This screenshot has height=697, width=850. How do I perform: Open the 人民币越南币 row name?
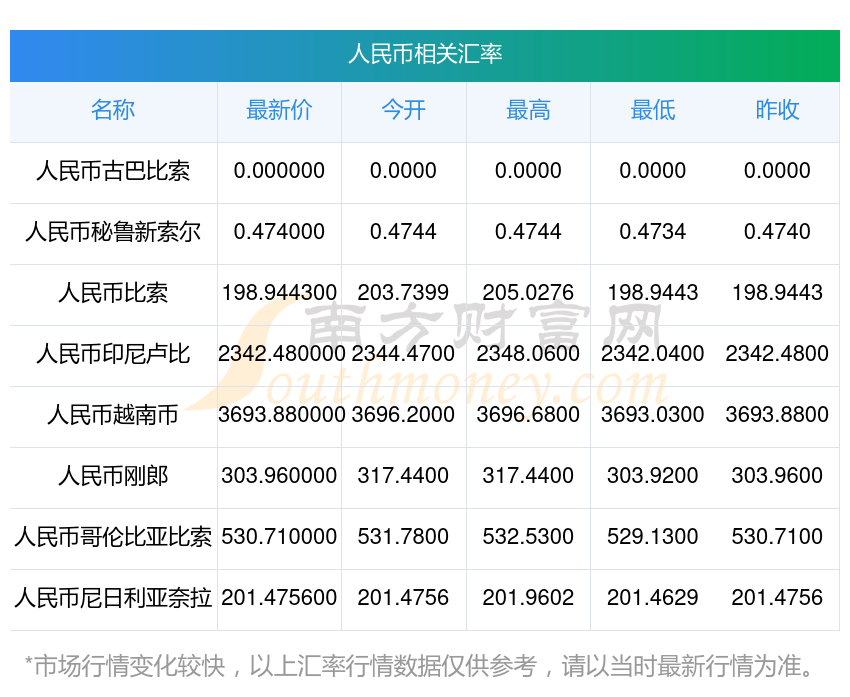click(113, 415)
